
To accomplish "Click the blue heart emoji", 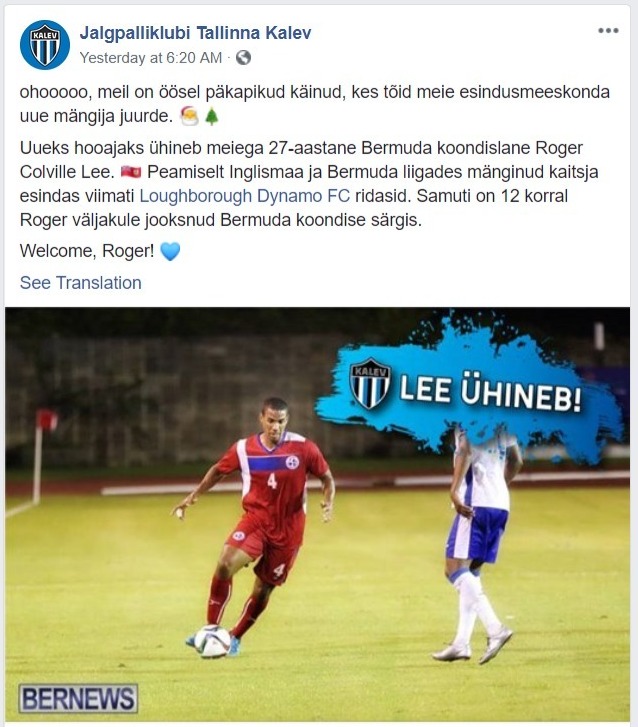I will 170,251.
